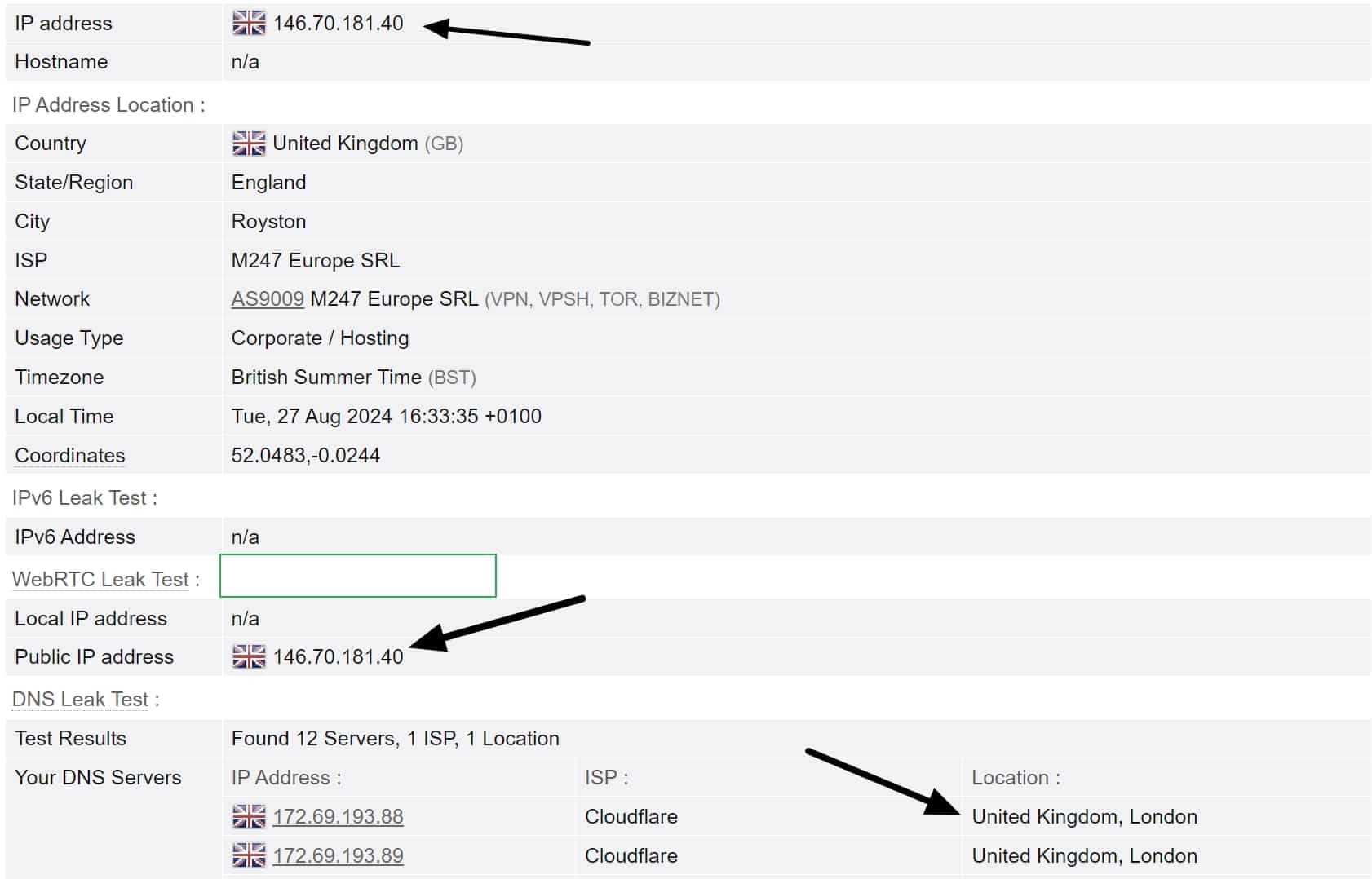Open the AS9009 network link

(268, 299)
